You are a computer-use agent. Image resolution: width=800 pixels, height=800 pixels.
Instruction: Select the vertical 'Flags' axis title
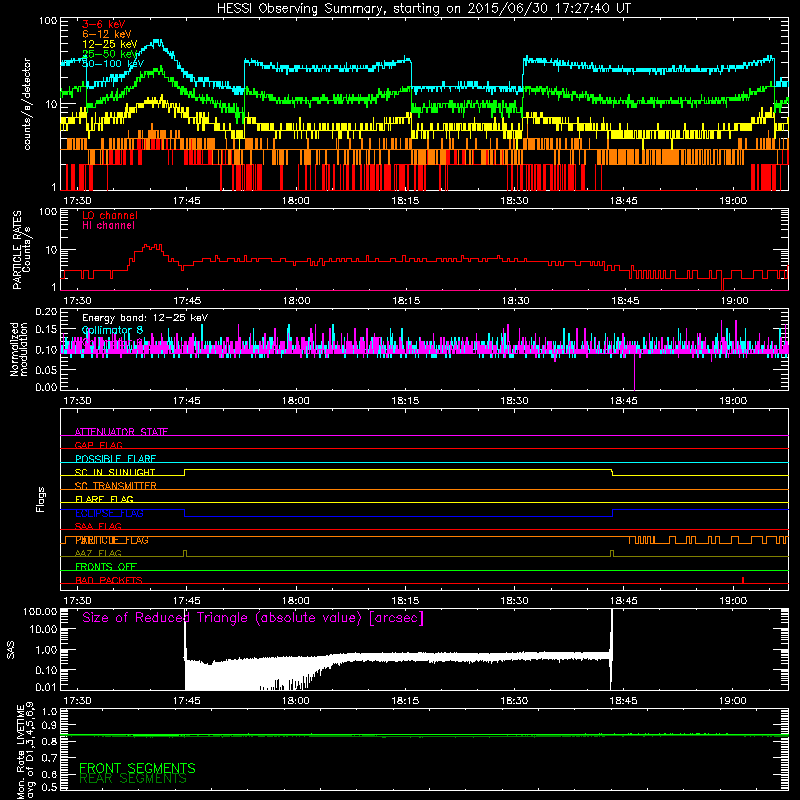[x=40, y=499]
